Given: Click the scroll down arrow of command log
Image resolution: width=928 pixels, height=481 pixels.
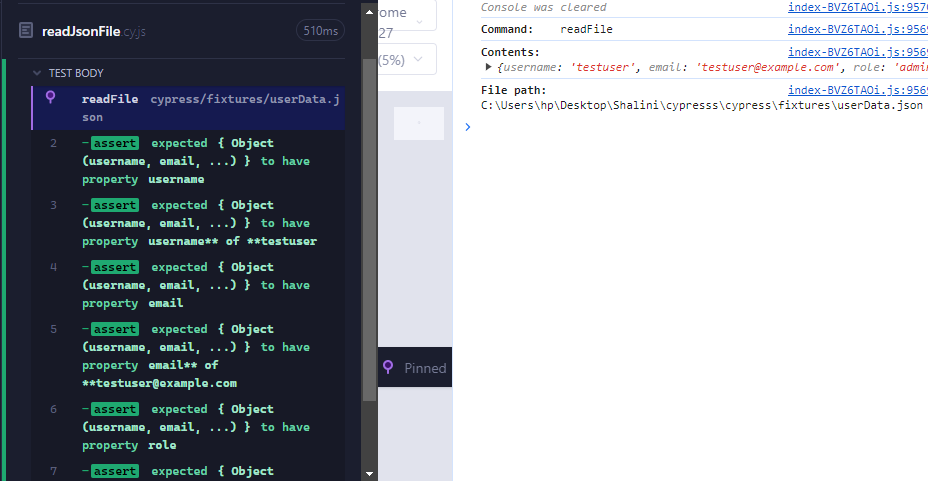Looking at the screenshot, I should [369, 473].
